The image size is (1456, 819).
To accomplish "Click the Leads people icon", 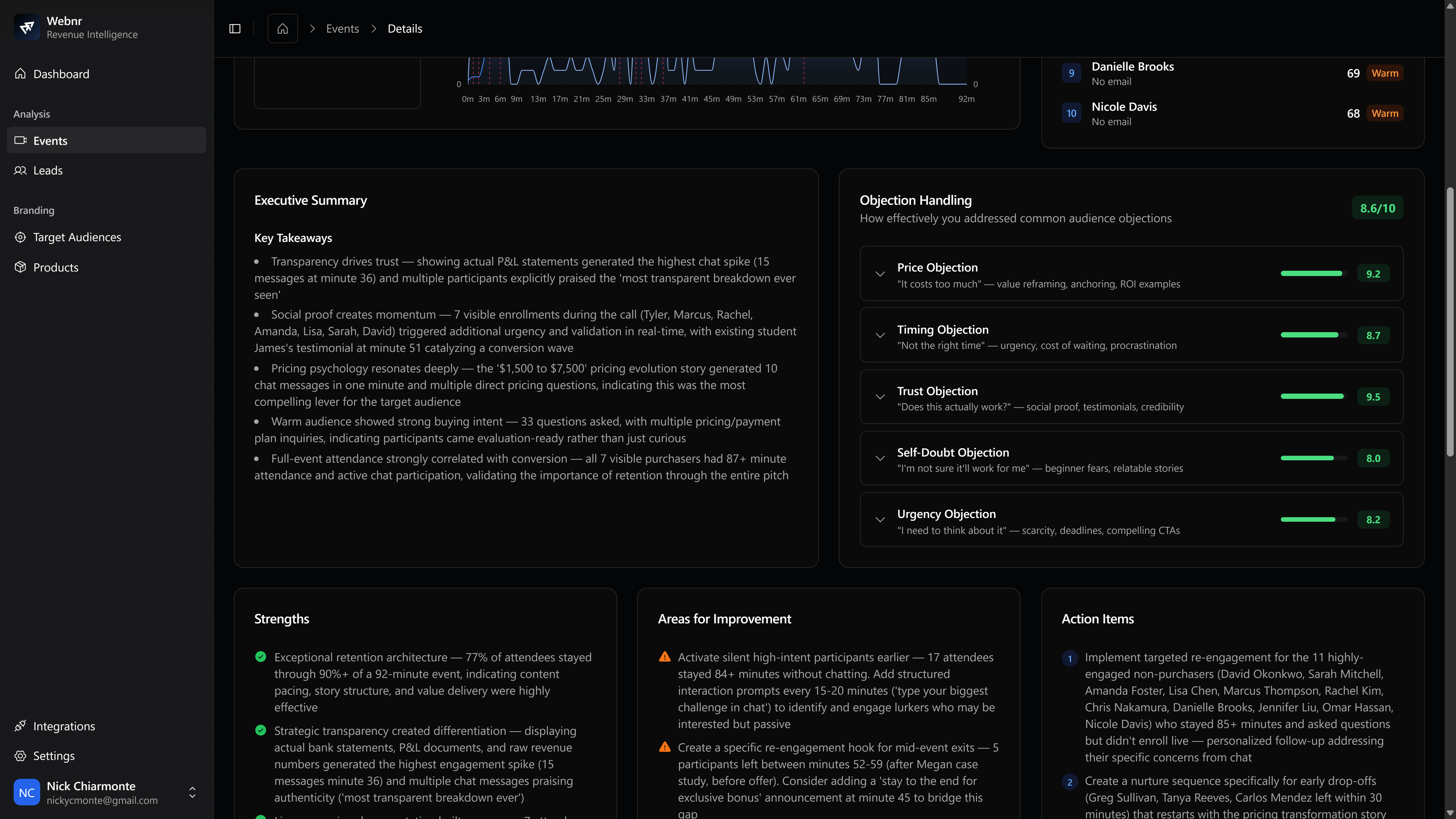I will pyautogui.click(x=20, y=170).
